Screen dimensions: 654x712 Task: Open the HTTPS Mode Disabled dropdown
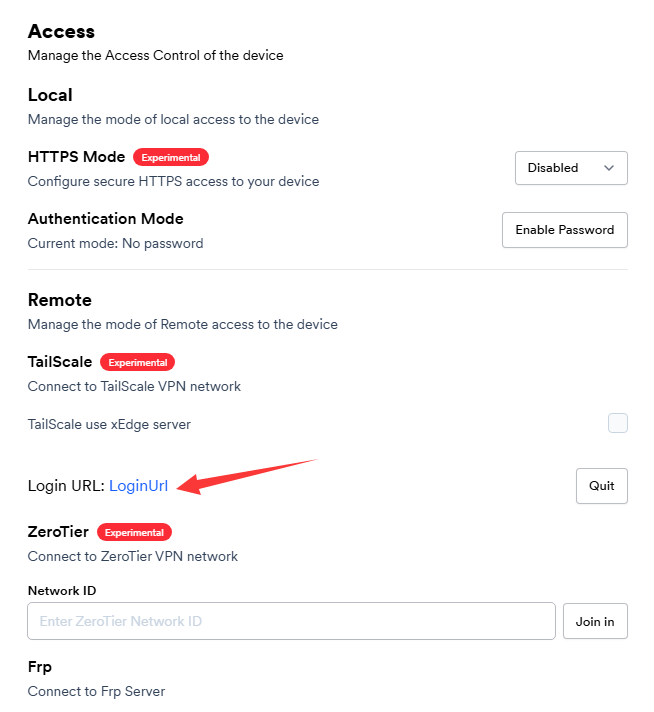570,168
